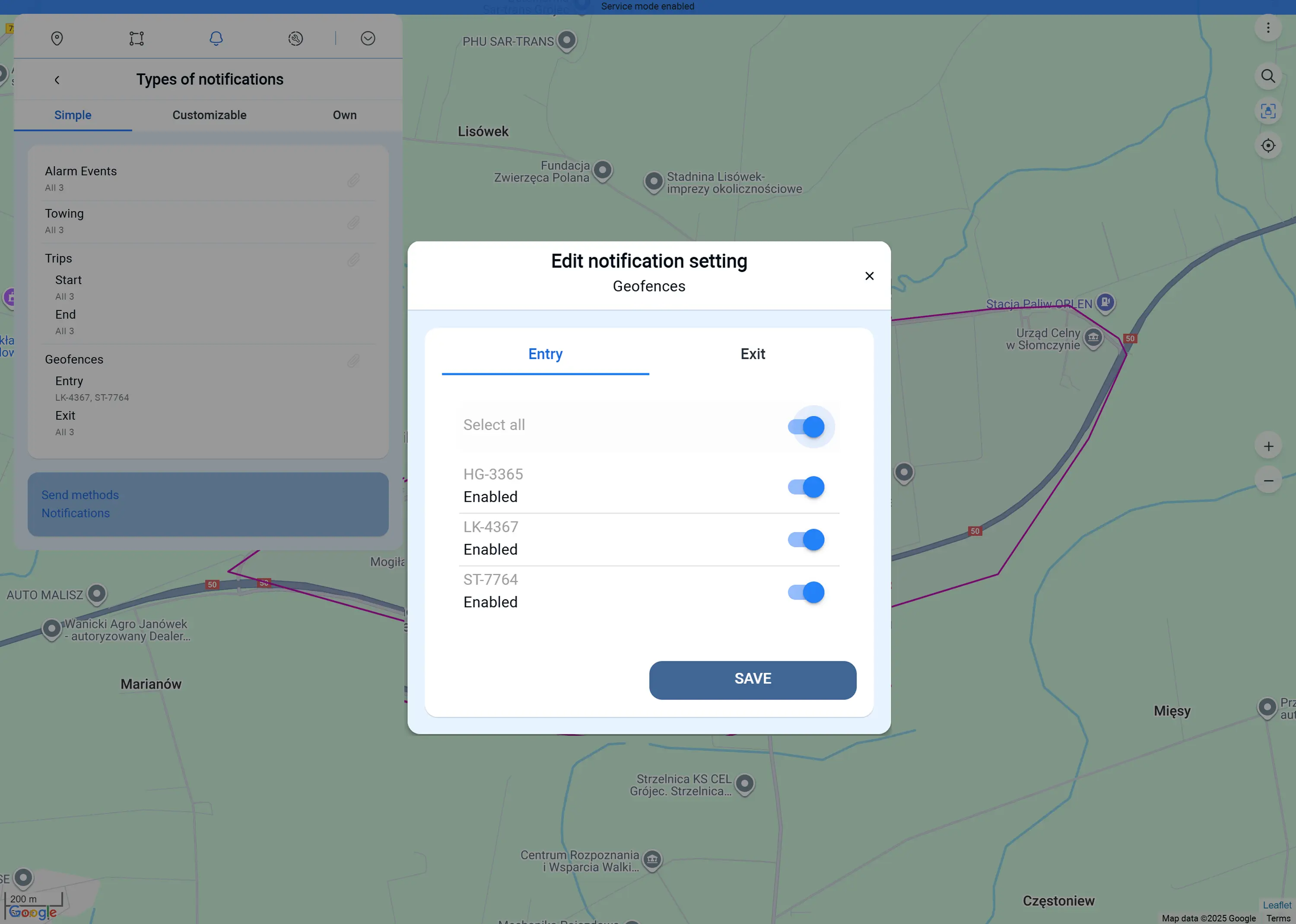The width and height of the screenshot is (1296, 924).
Task: Switch to the Exit tab
Action: tap(753, 354)
